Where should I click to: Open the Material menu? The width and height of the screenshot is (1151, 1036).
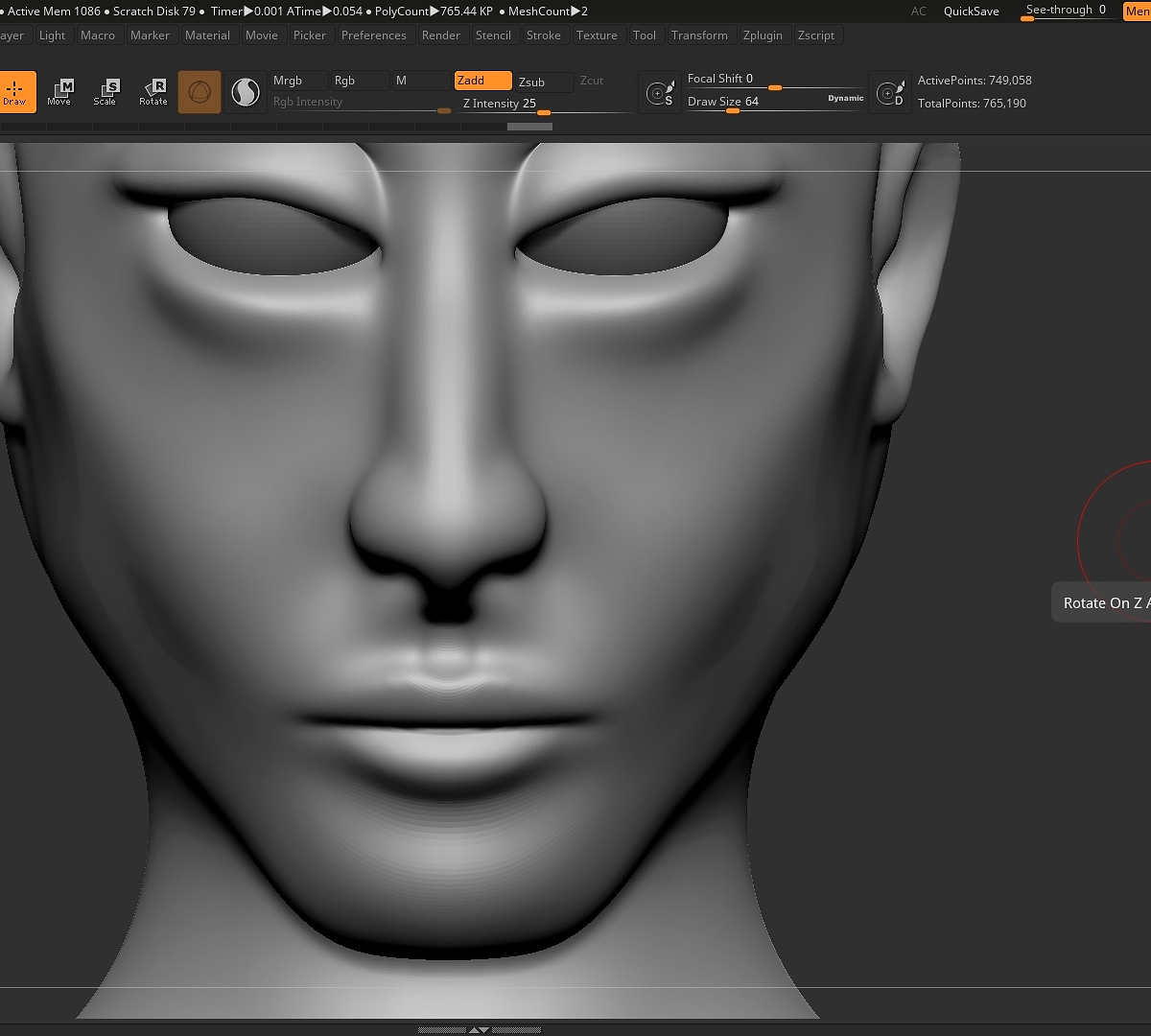[x=208, y=35]
